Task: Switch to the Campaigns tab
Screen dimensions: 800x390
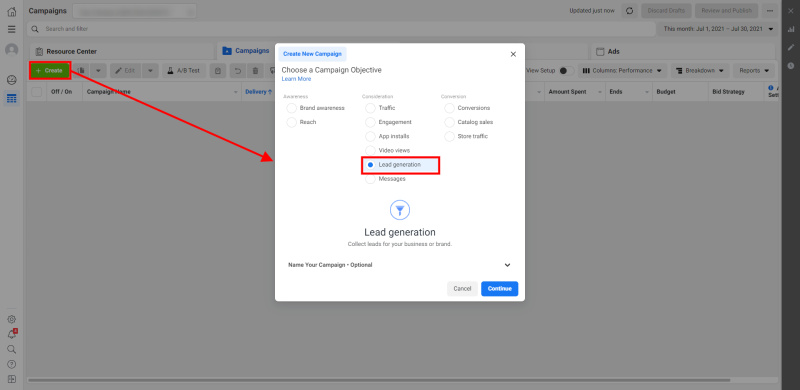Action: (246, 51)
